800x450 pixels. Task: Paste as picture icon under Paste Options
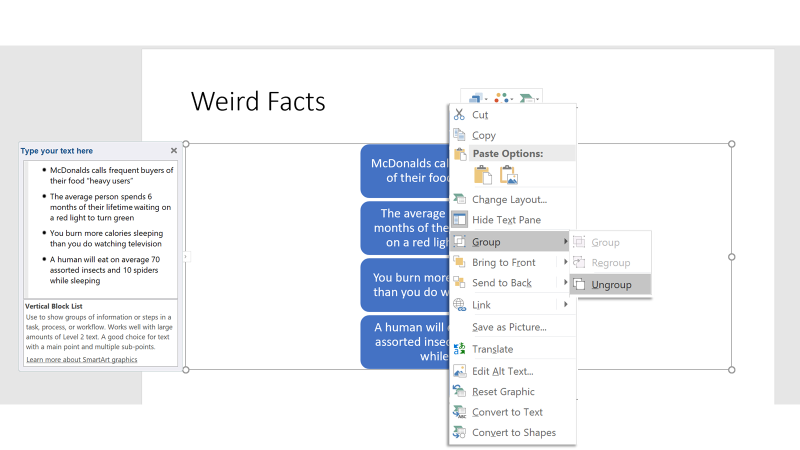coord(509,175)
